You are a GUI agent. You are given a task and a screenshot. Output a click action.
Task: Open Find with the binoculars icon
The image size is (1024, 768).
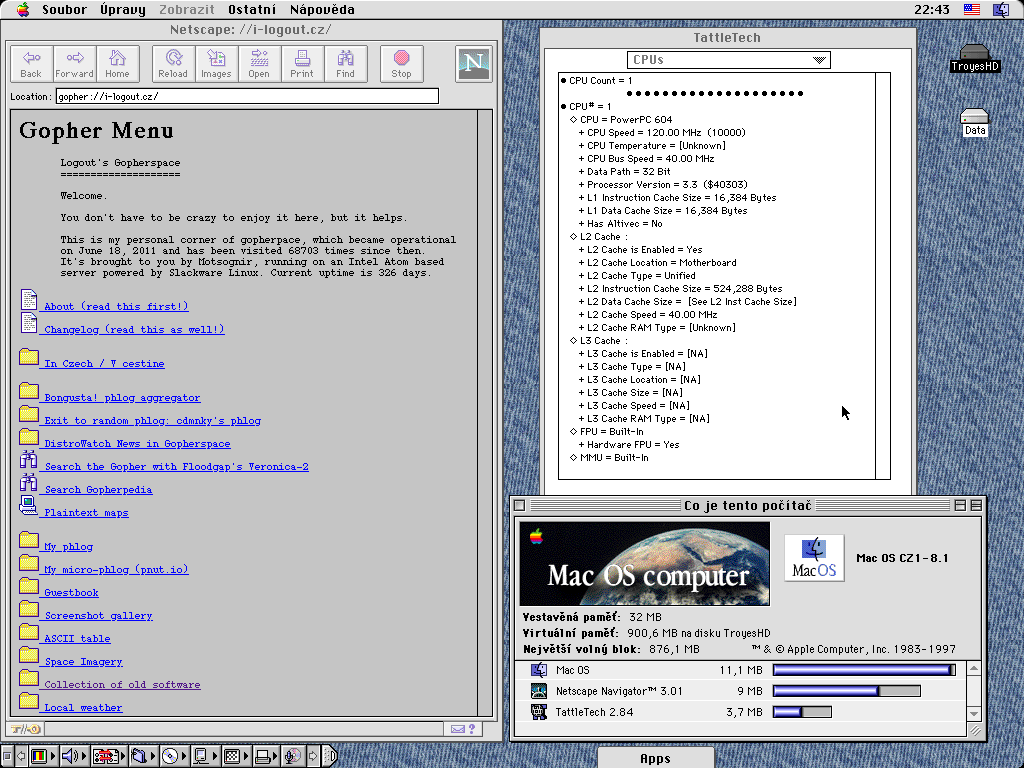345,64
